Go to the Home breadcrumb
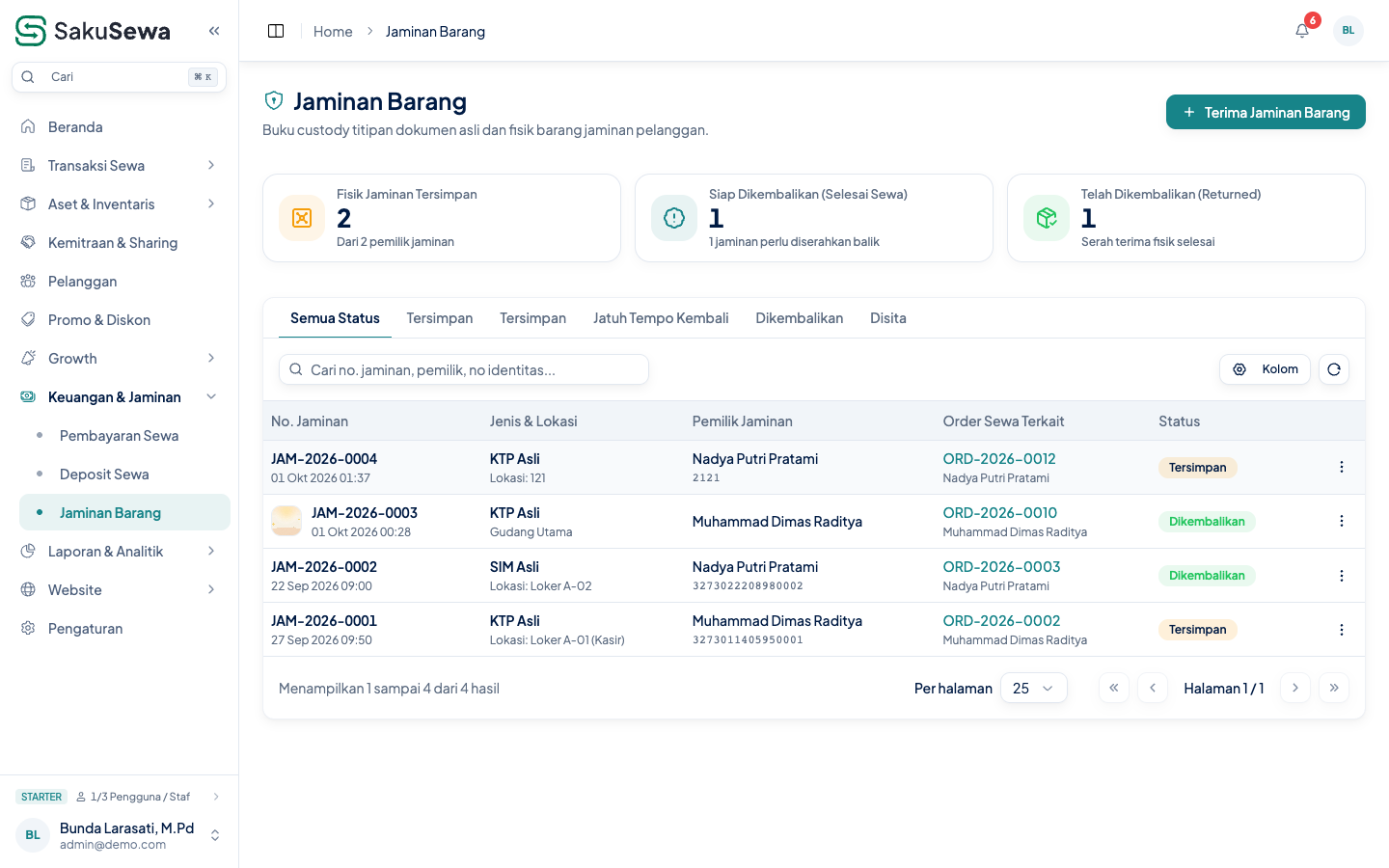The width and height of the screenshot is (1389, 868). coord(333,32)
